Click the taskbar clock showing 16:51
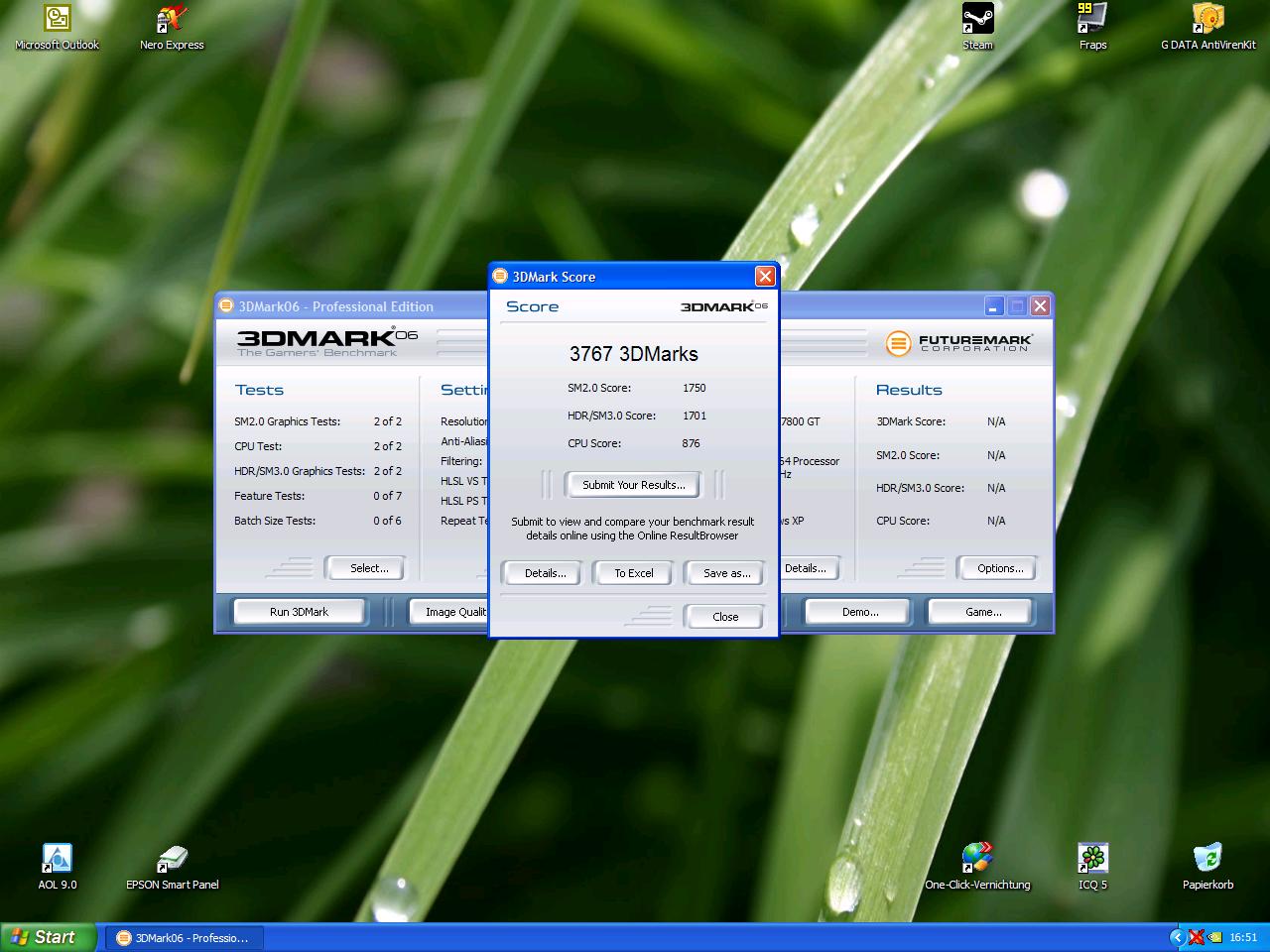Image resolution: width=1270 pixels, height=952 pixels. pos(1243,937)
